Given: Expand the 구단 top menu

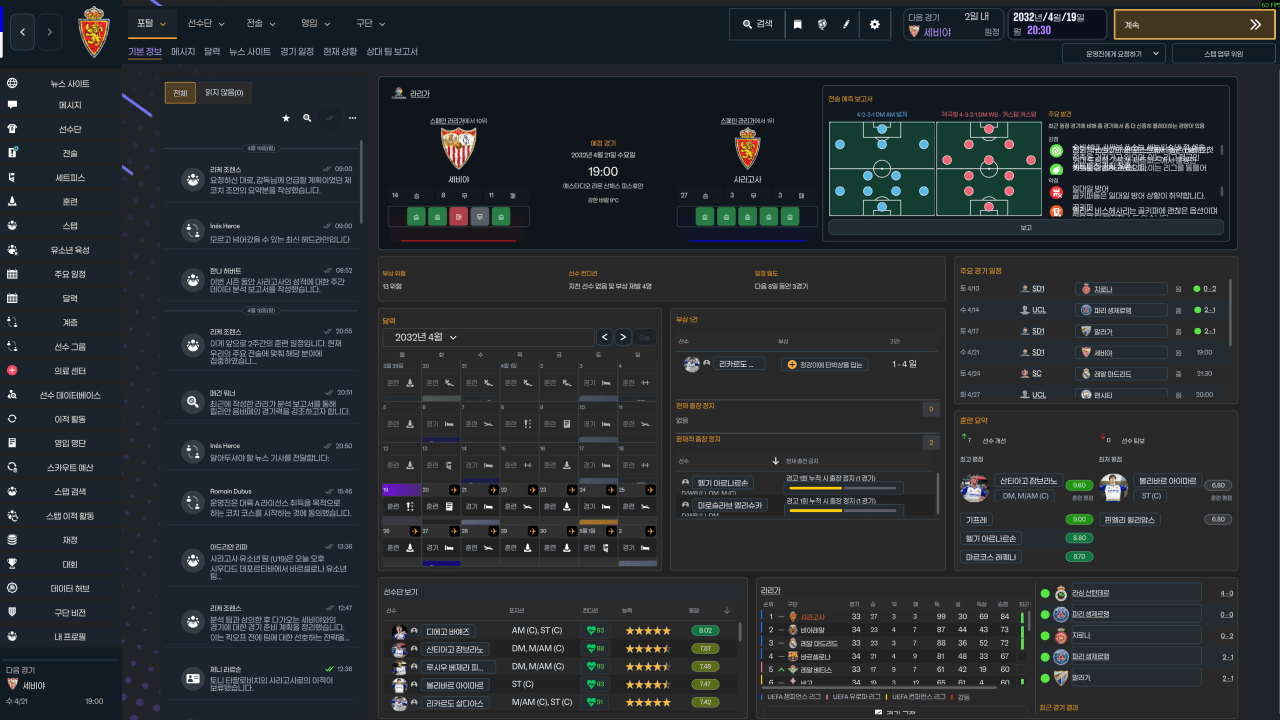Looking at the screenshot, I should 370,23.
